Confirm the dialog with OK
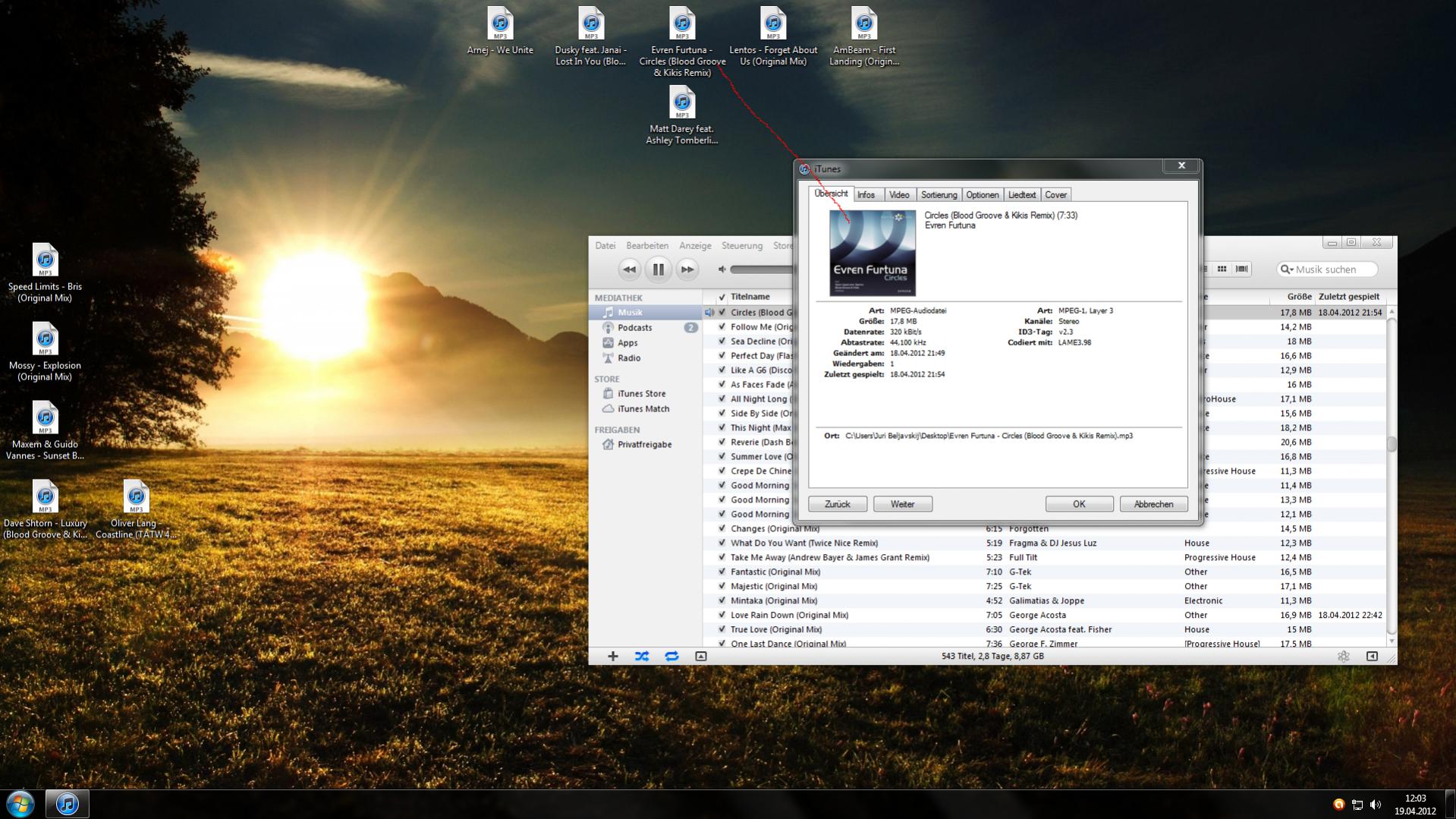The height and width of the screenshot is (819, 1456). (x=1079, y=504)
